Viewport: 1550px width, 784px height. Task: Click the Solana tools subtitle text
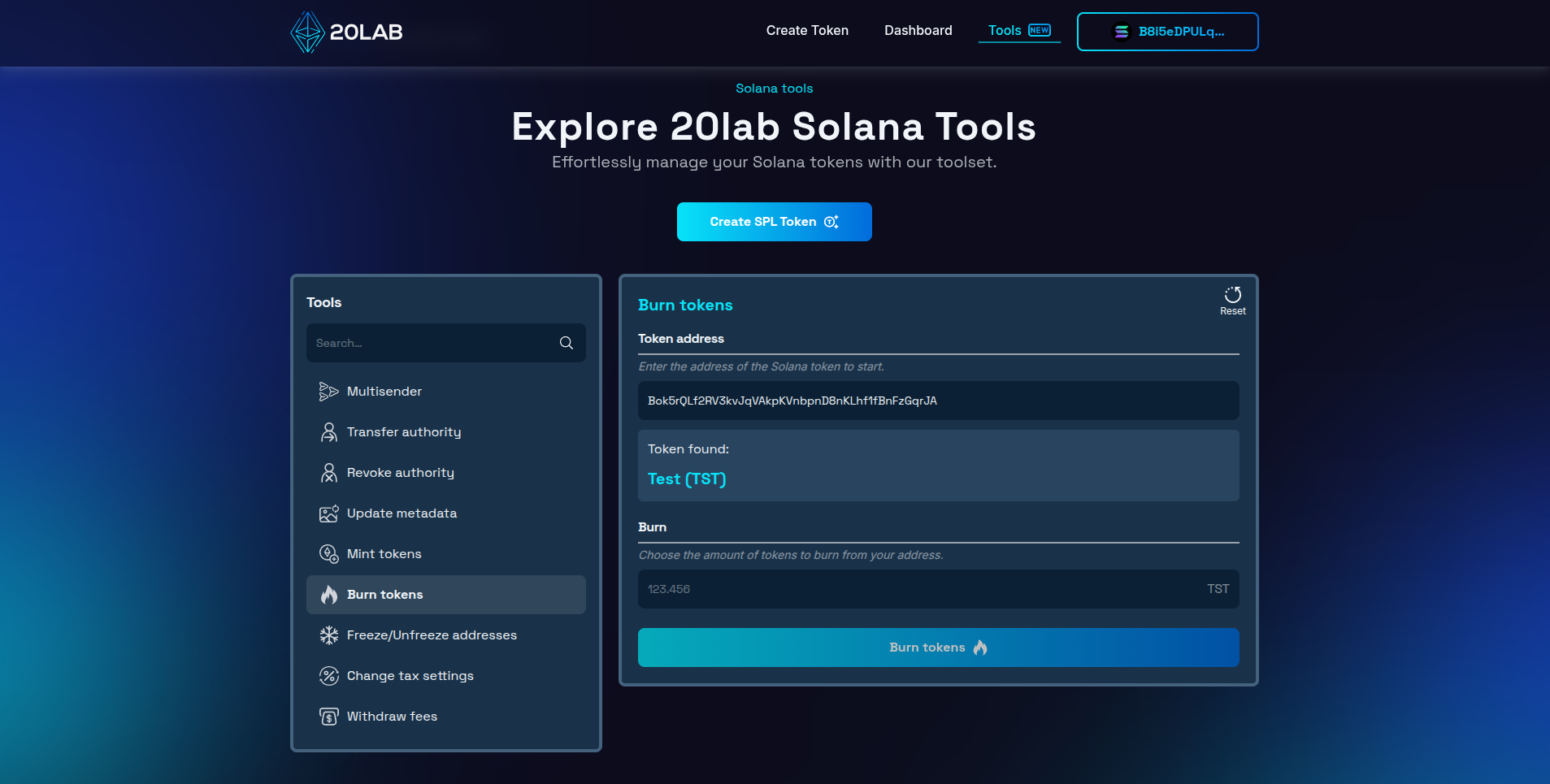tap(775, 89)
